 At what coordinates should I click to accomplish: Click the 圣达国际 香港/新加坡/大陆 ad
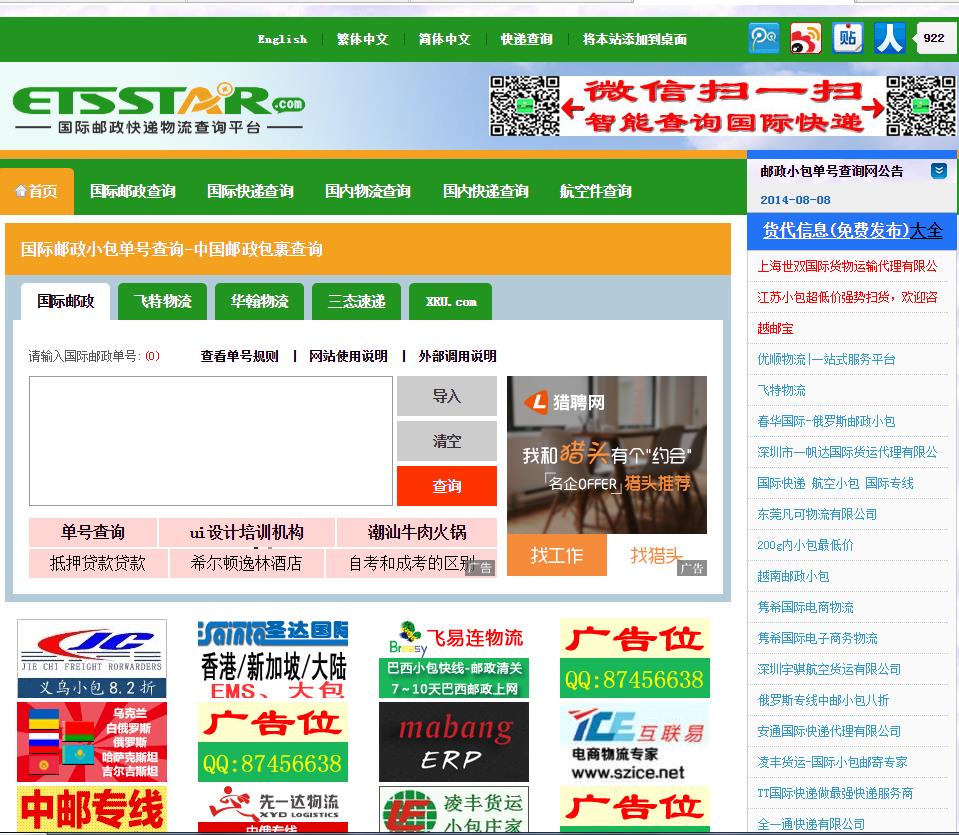coord(273,658)
